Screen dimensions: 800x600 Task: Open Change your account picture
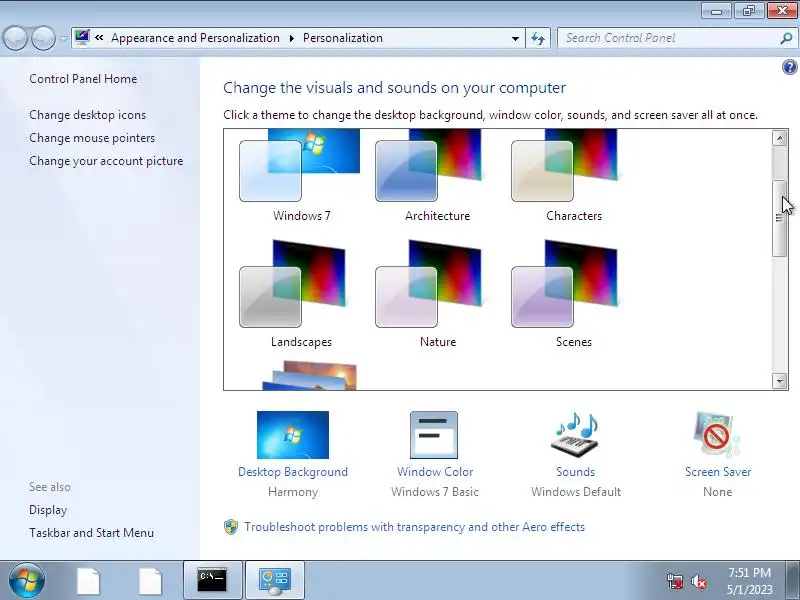tap(106, 161)
